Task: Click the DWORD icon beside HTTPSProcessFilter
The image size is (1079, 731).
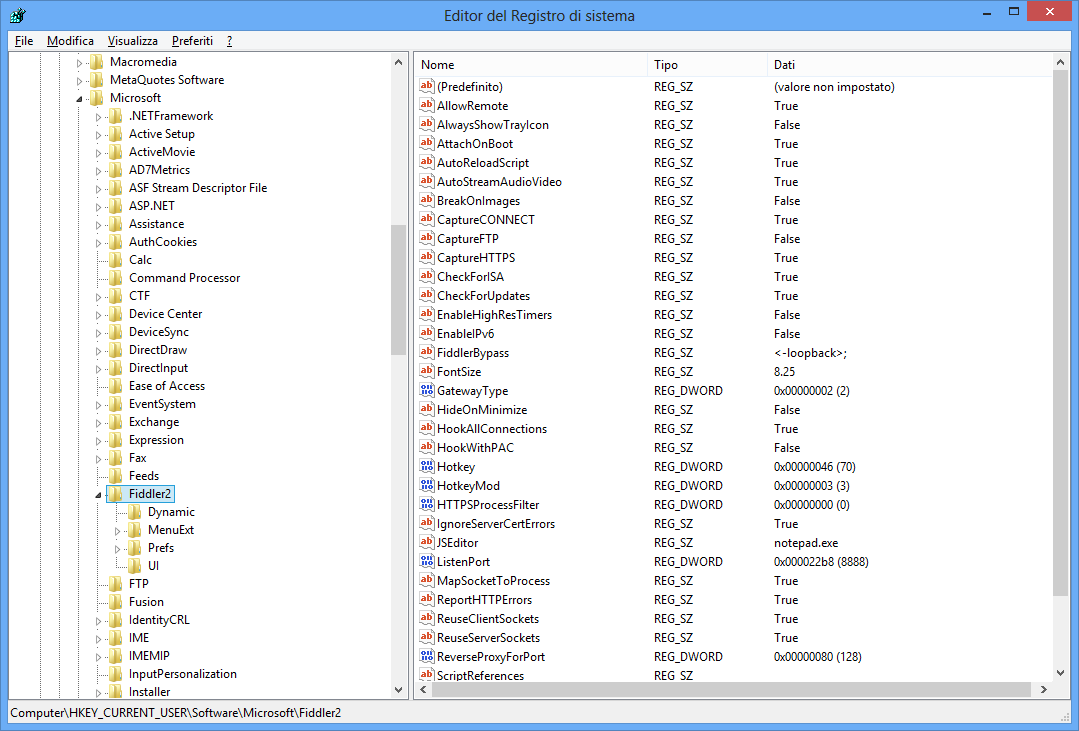Action: (427, 505)
